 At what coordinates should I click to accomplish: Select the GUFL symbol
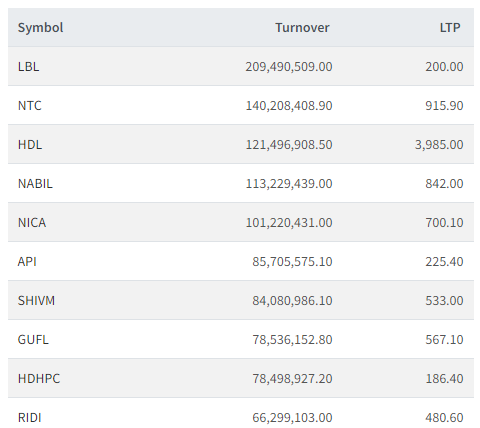[33, 340]
